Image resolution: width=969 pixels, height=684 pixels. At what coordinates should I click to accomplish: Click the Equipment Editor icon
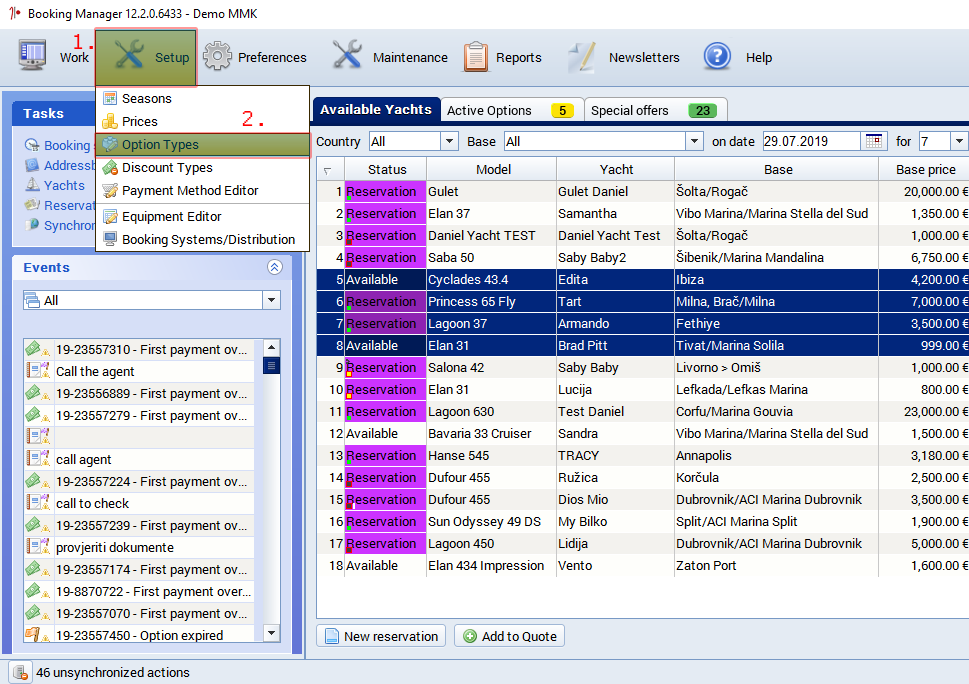click(110, 216)
